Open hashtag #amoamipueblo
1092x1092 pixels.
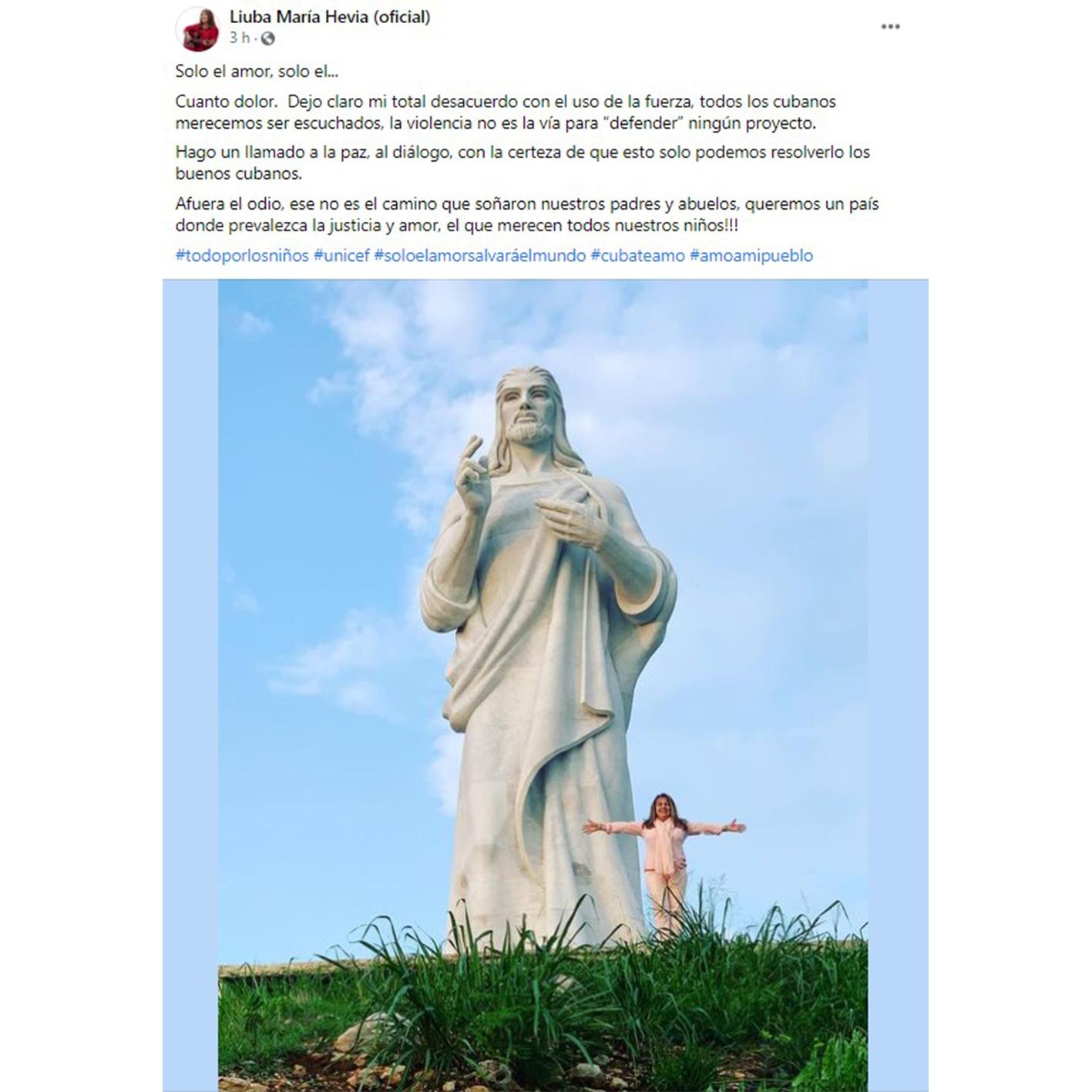(x=751, y=256)
